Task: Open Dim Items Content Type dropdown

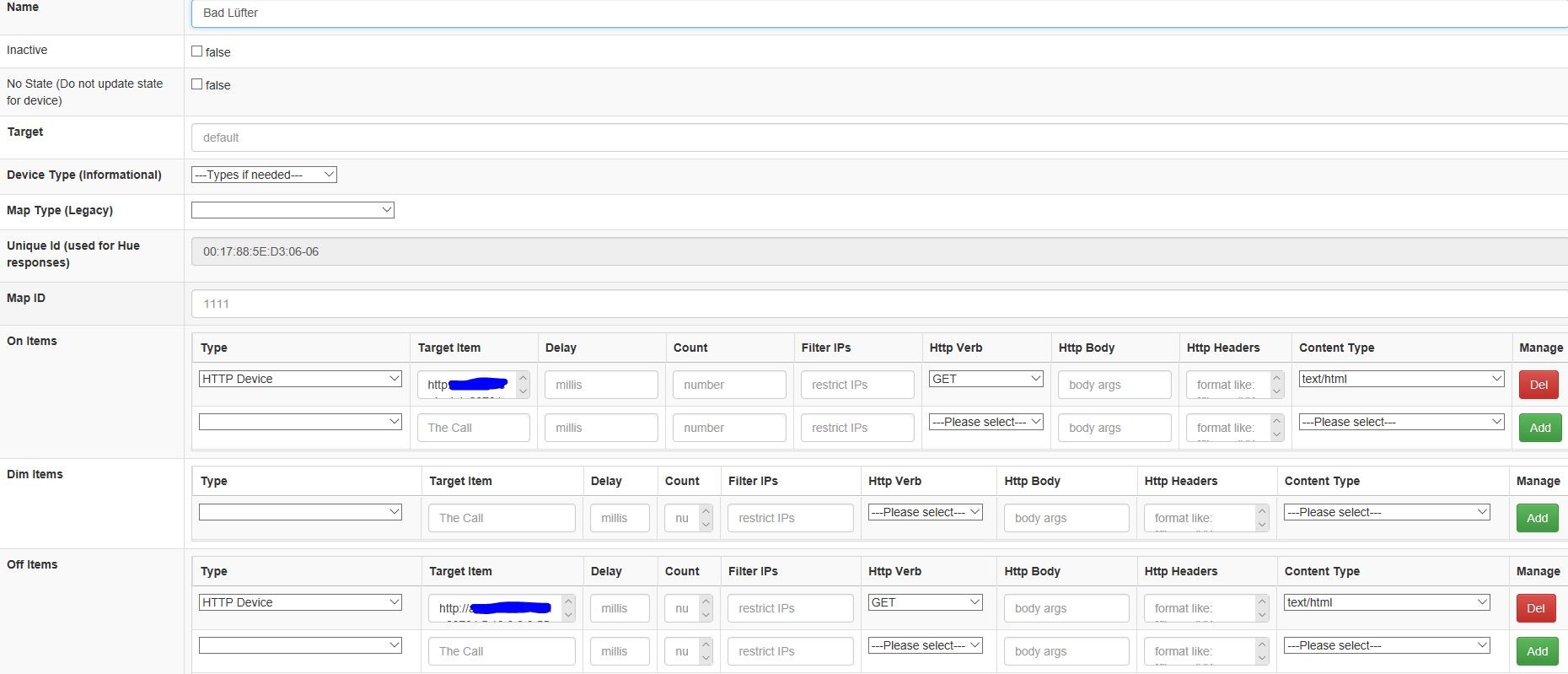Action: coord(1387,512)
